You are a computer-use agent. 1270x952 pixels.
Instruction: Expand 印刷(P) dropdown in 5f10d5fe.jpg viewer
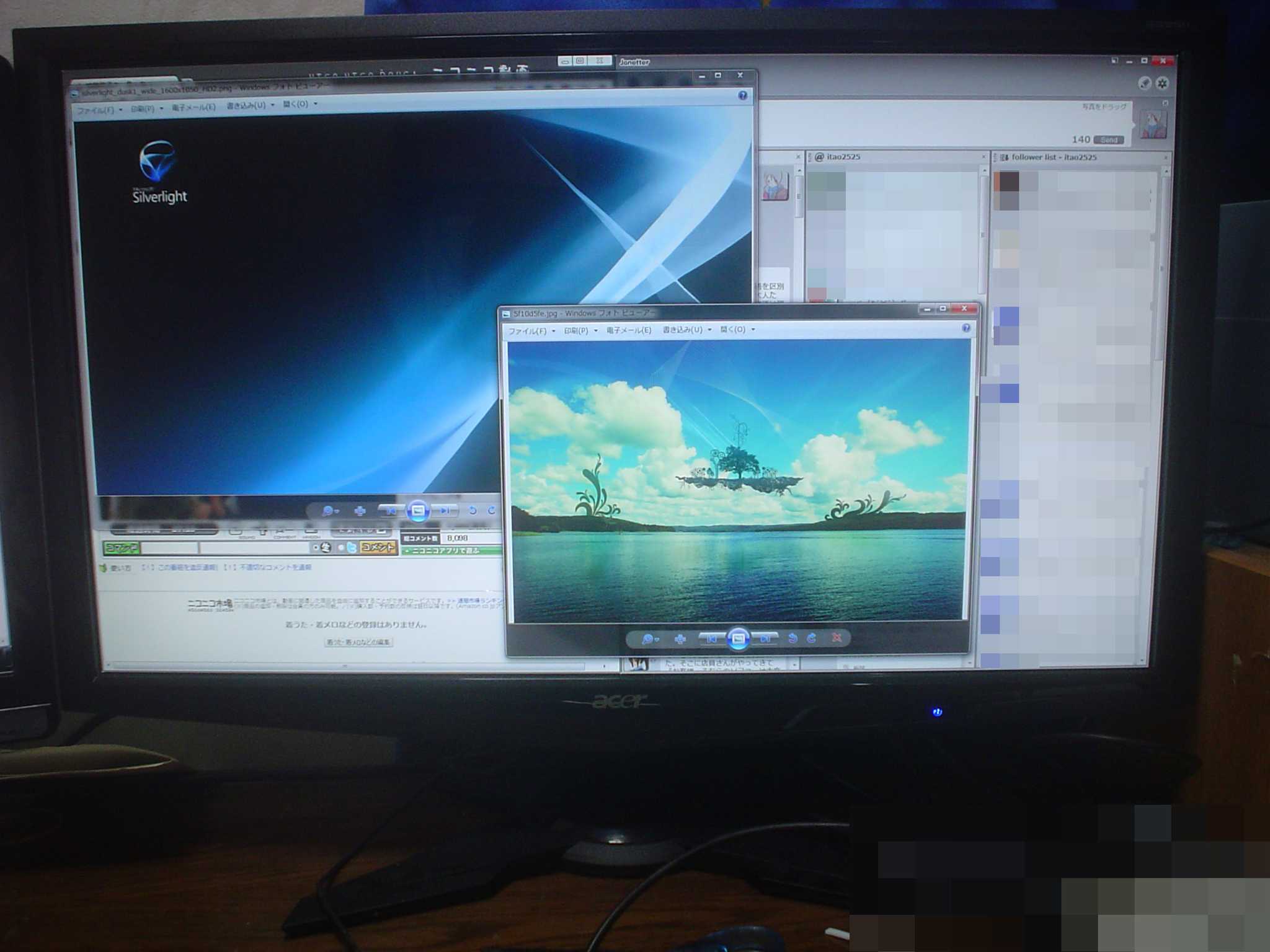coord(596,330)
